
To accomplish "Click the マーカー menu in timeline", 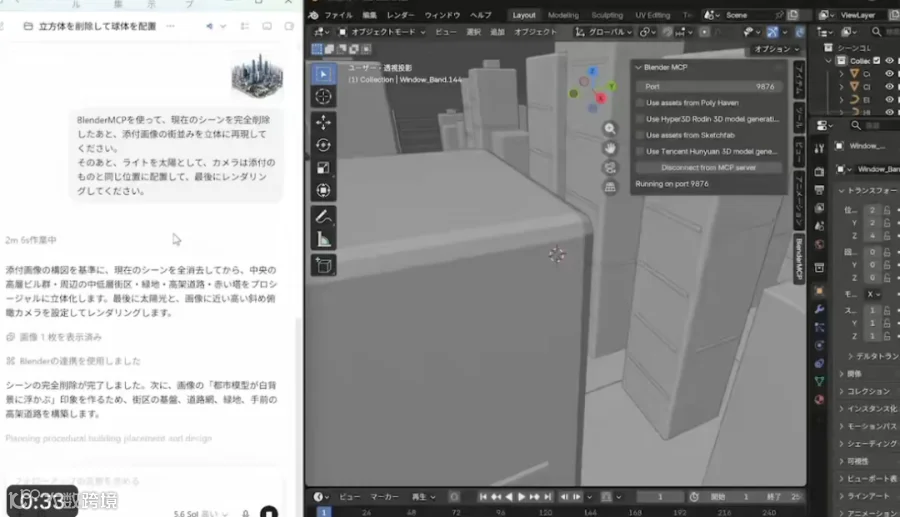I will click(384, 496).
